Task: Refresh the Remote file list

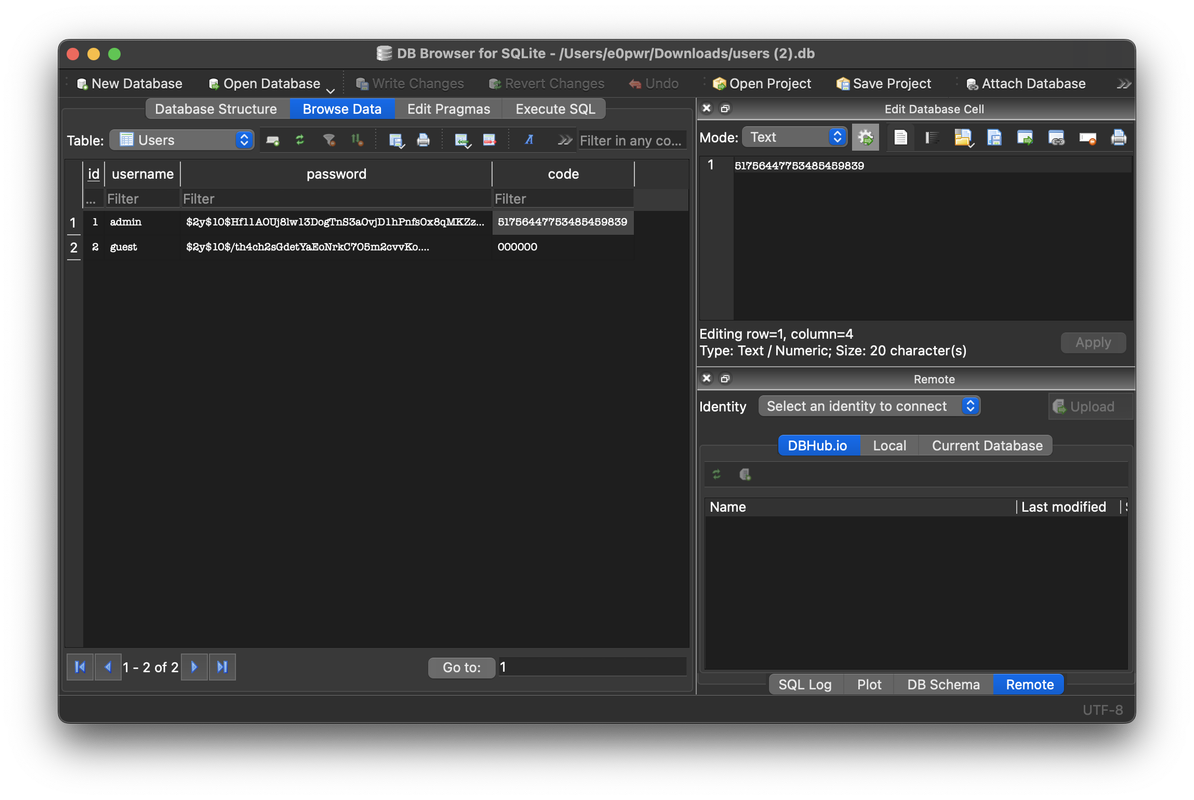Action: pos(717,474)
